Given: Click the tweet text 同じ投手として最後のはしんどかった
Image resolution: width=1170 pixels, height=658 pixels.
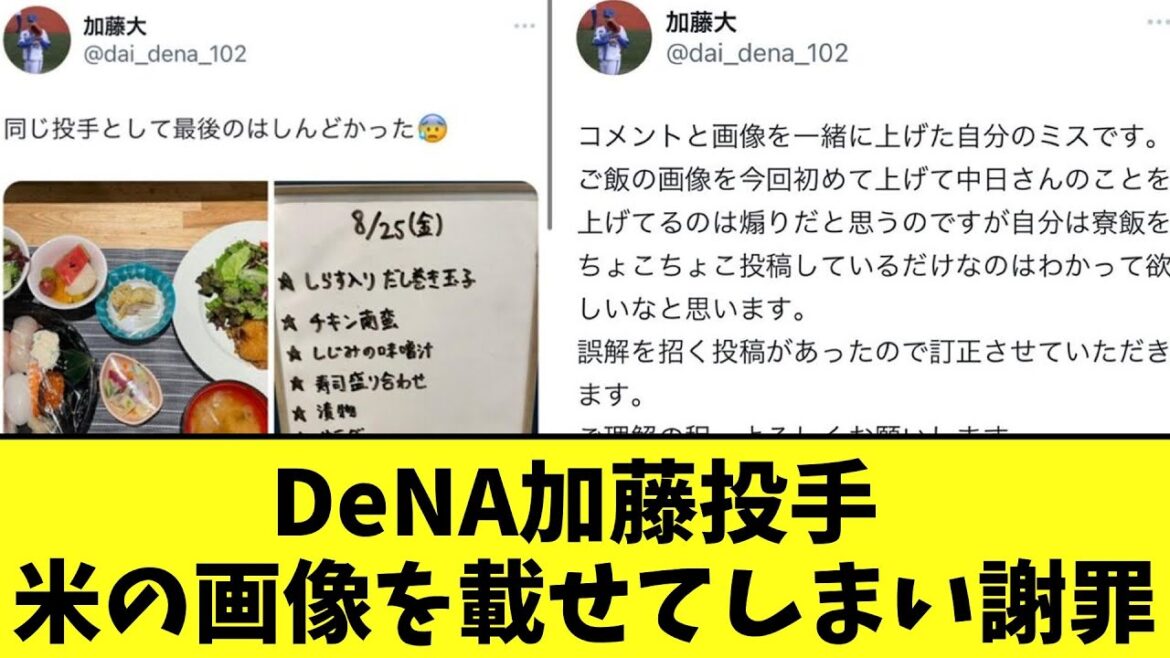Looking at the screenshot, I should 209,128.
